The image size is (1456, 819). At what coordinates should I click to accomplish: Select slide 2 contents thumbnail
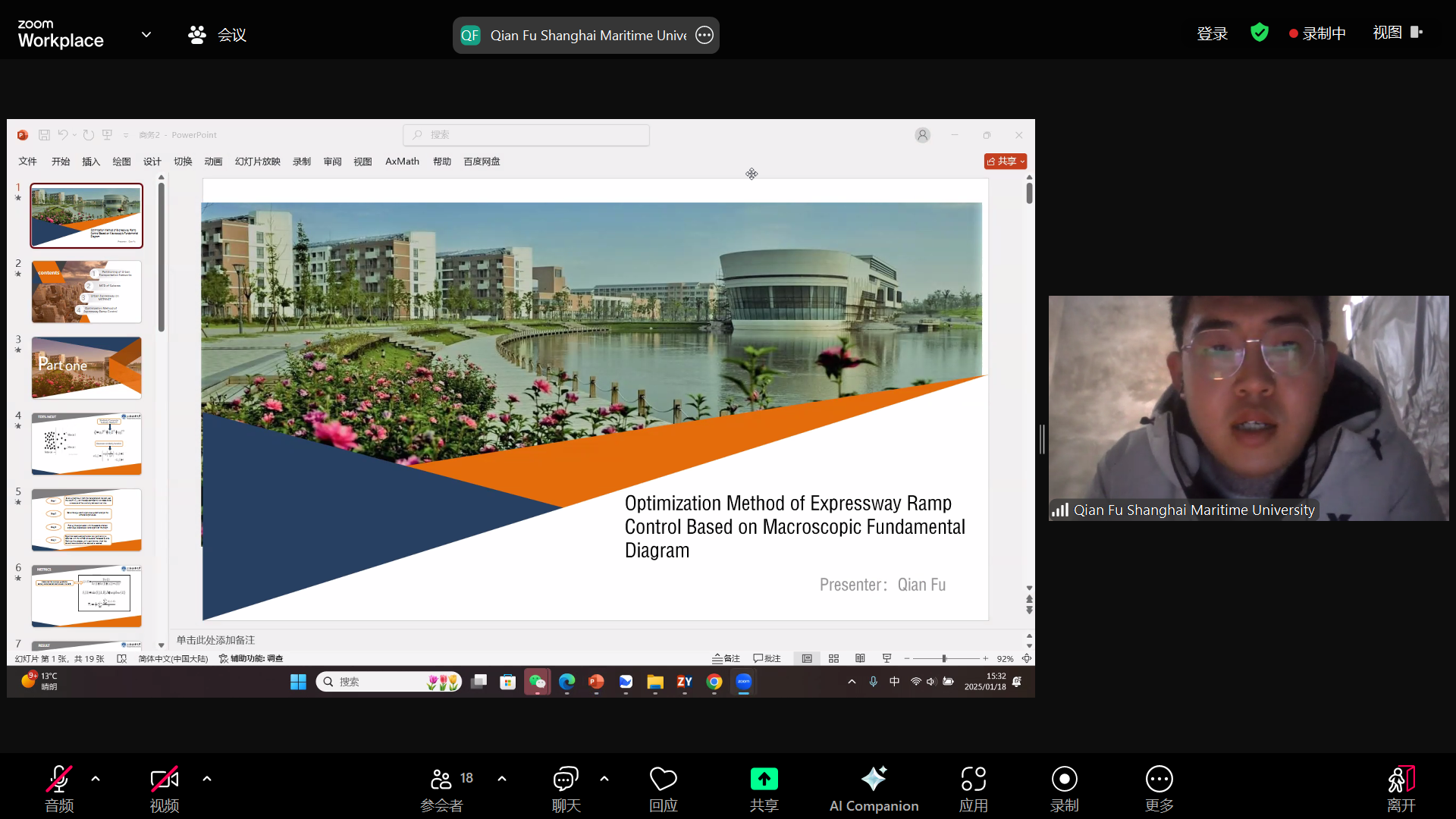(86, 292)
